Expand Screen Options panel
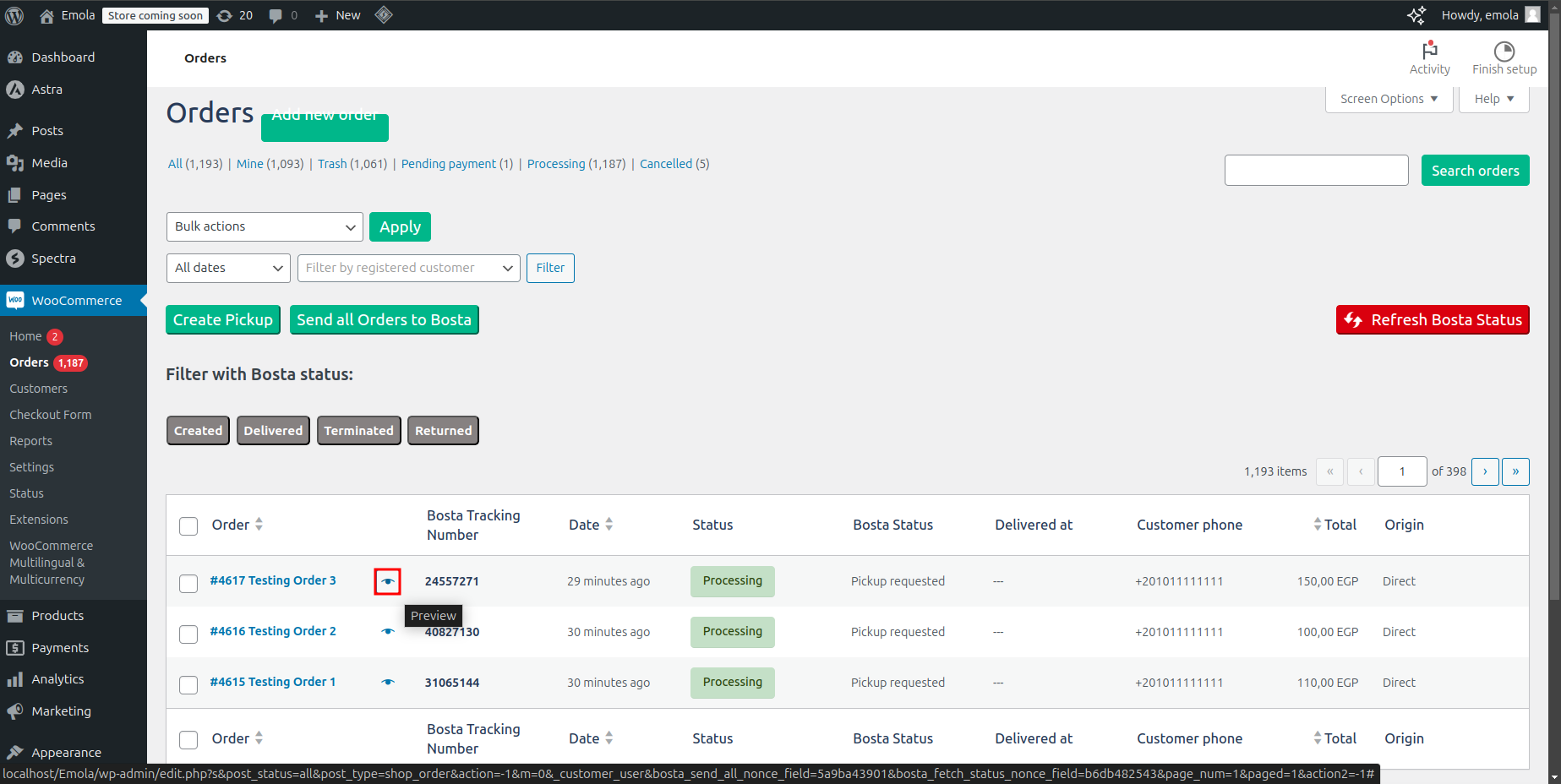Viewport: 1561px width, 784px height. [x=1389, y=99]
